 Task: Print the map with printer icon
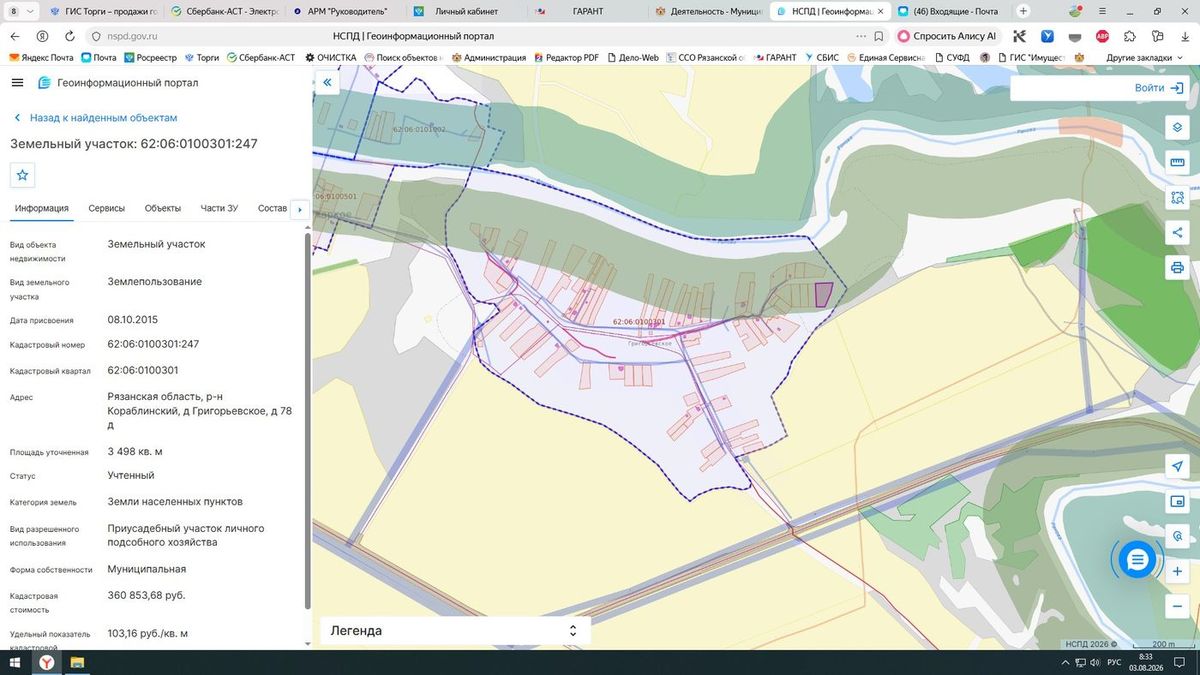1178,268
